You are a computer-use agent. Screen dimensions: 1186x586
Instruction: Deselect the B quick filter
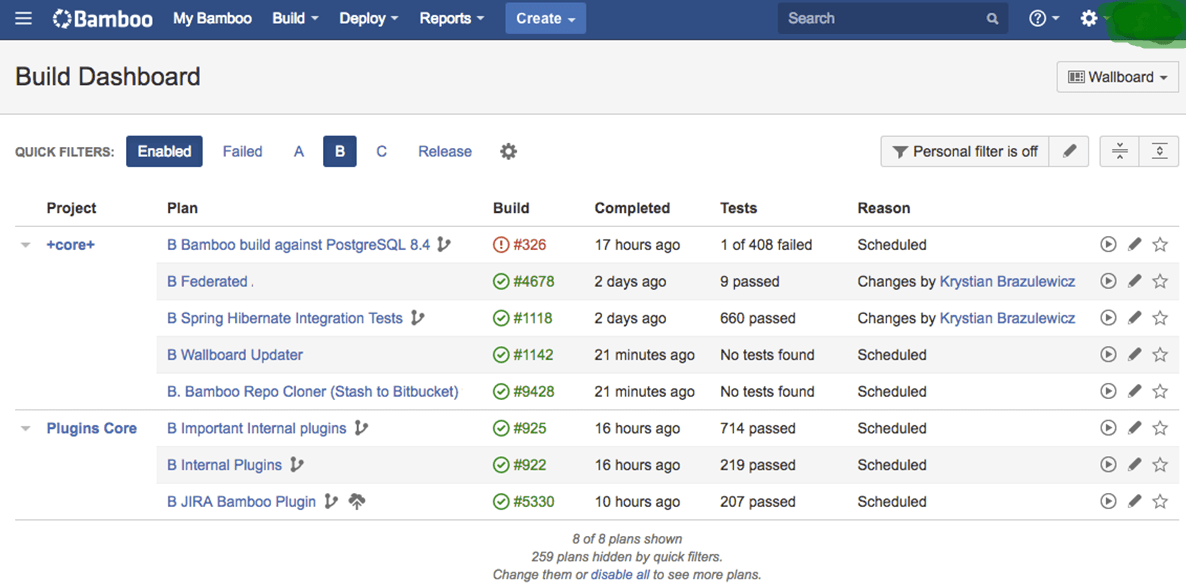[340, 151]
